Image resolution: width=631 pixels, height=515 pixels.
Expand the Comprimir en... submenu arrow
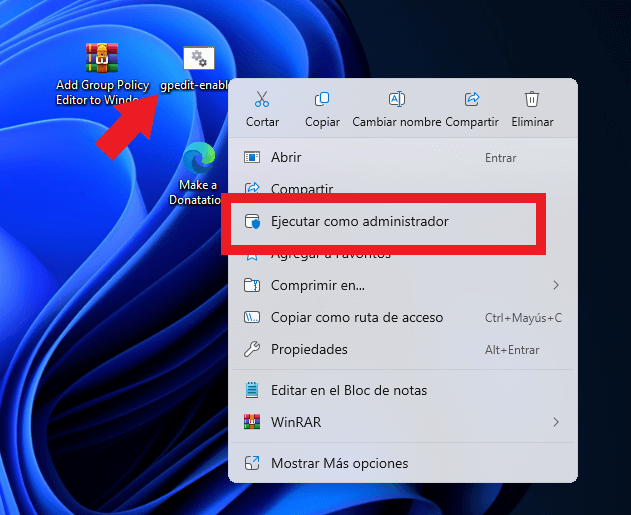[x=556, y=285]
